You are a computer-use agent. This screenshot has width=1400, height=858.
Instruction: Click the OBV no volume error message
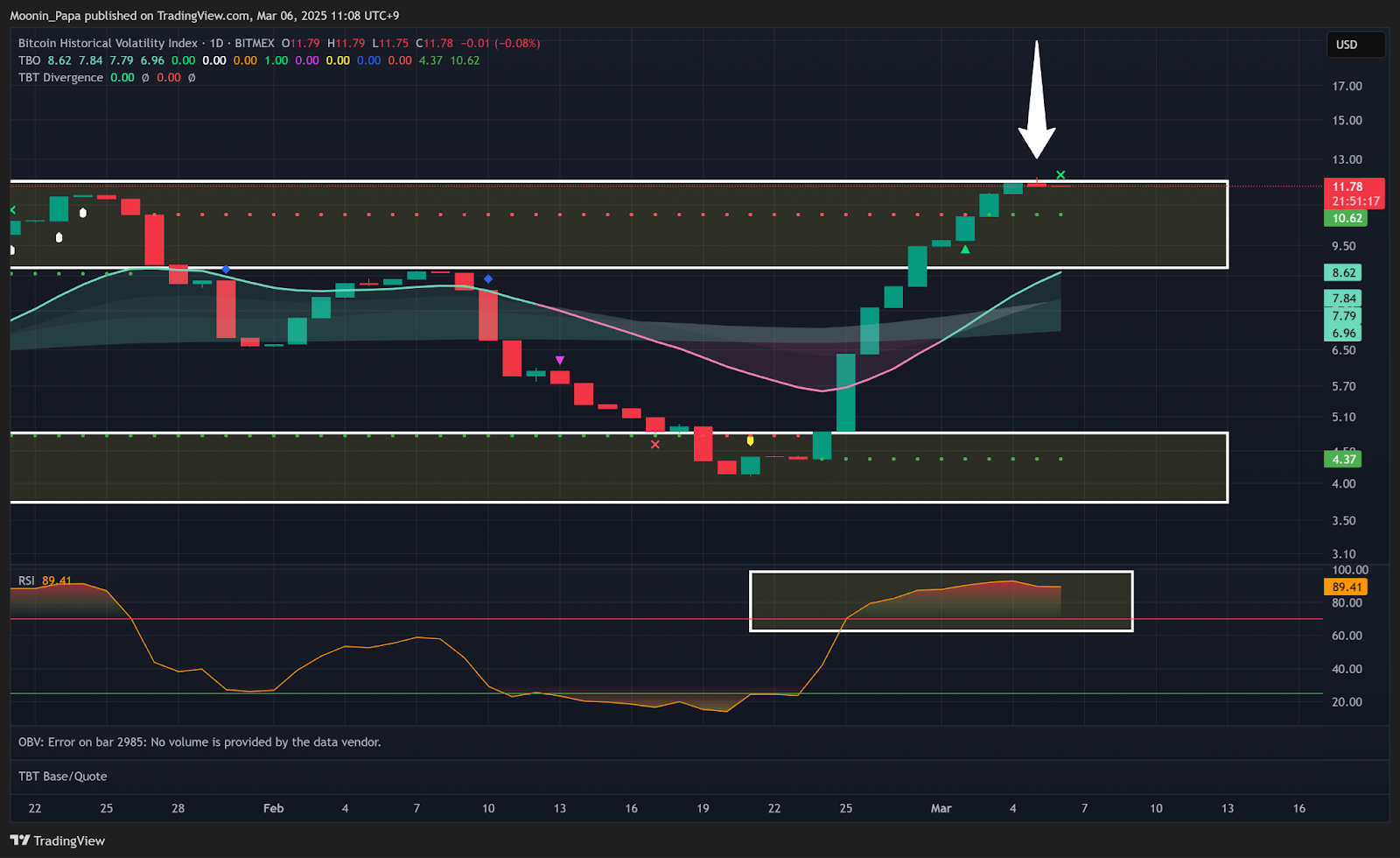199,742
